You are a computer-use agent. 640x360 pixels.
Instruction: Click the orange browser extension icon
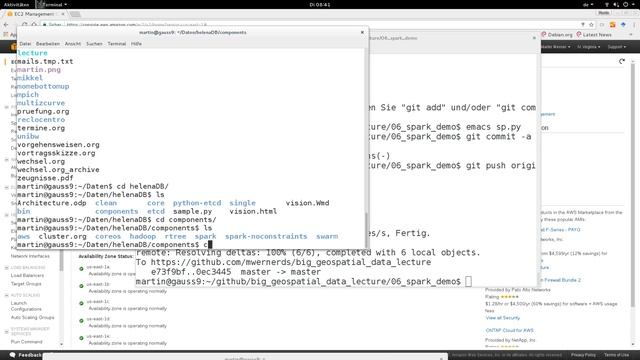click(x=612, y=25)
